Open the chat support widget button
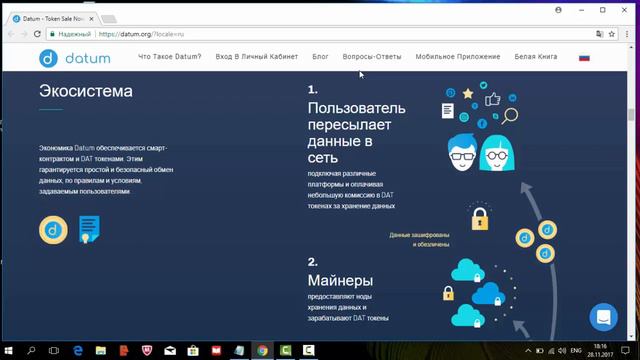640x360 pixels. tap(603, 317)
